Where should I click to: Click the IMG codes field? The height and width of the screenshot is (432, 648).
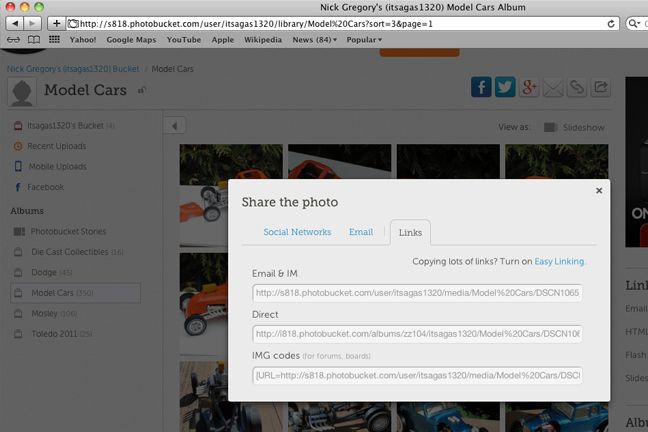[418, 375]
